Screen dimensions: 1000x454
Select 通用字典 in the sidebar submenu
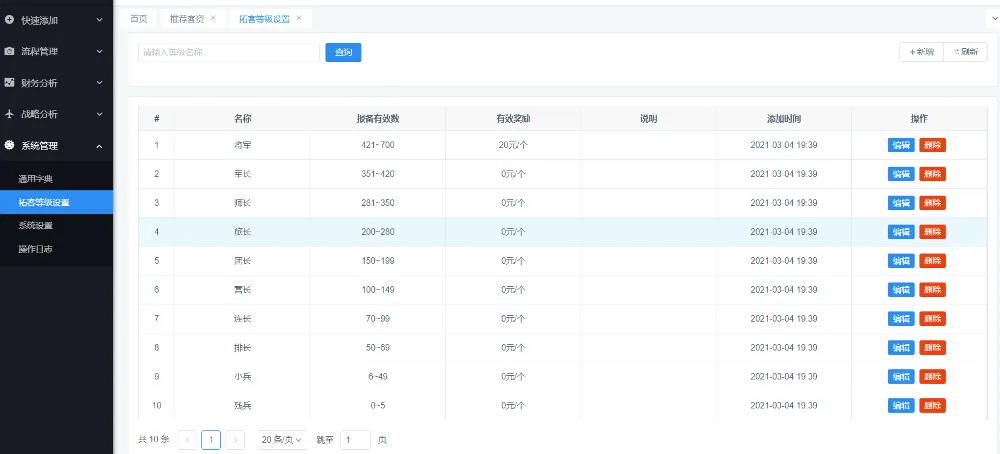point(35,179)
